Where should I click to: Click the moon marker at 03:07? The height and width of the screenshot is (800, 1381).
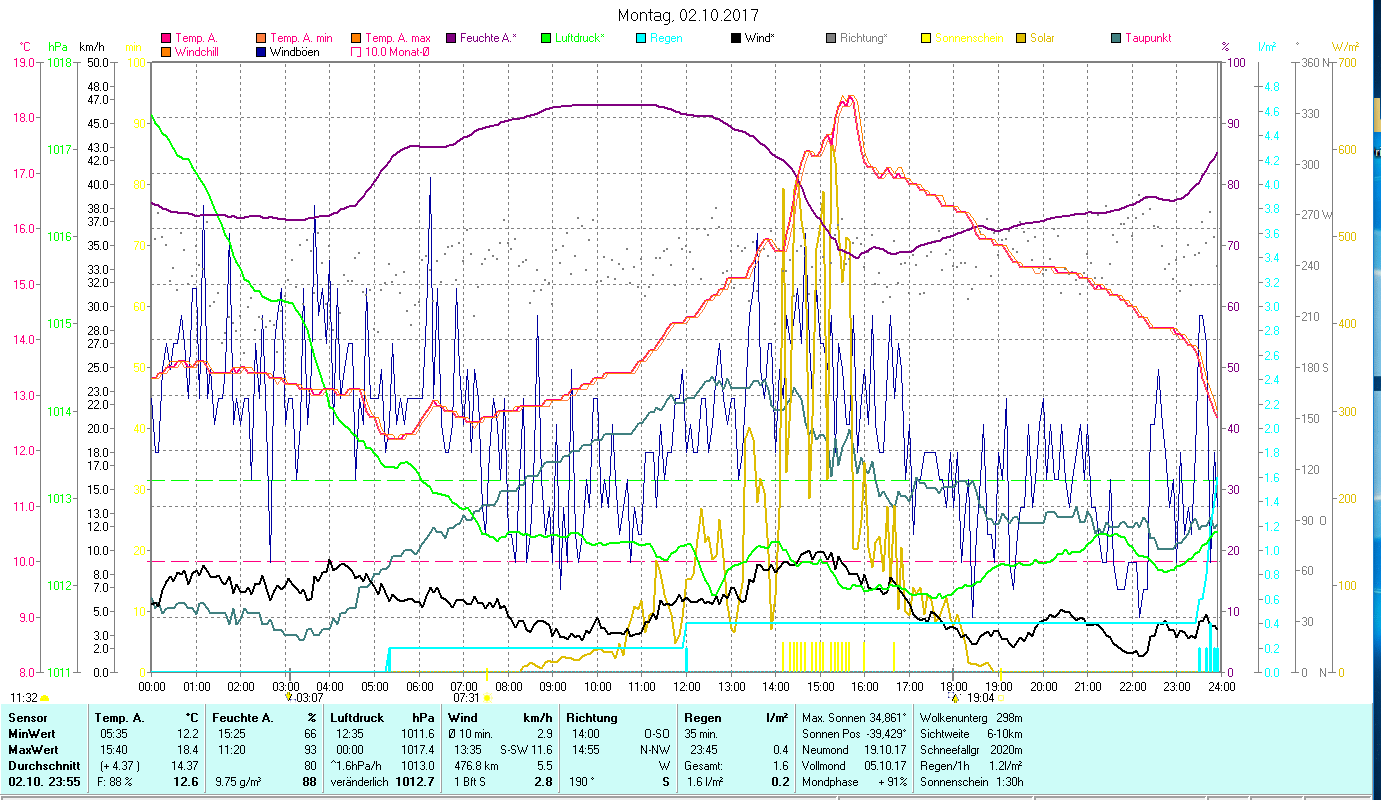[288, 696]
